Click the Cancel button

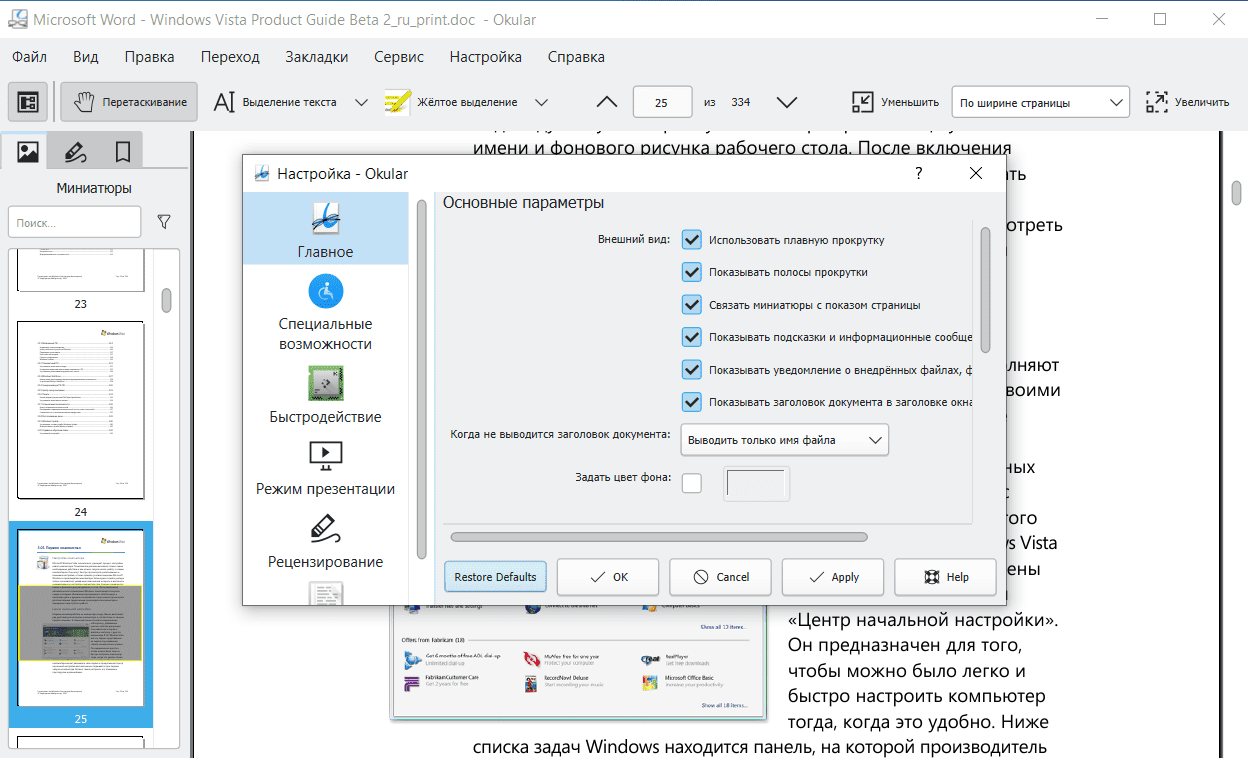pyautogui.click(x=720, y=577)
